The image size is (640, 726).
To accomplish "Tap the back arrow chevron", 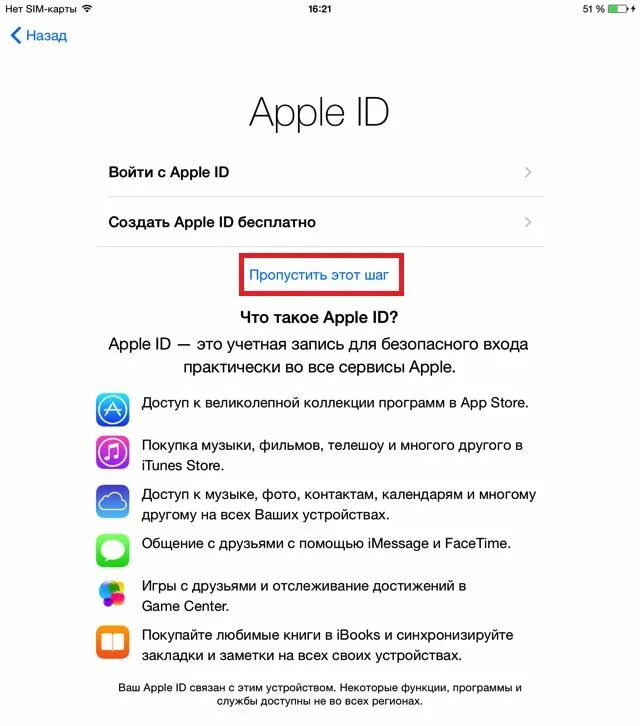I will tap(16, 35).
